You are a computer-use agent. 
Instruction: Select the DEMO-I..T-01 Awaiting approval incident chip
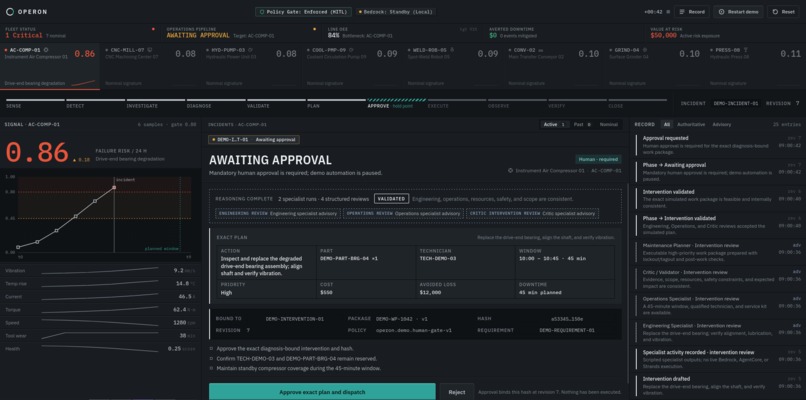coord(254,140)
